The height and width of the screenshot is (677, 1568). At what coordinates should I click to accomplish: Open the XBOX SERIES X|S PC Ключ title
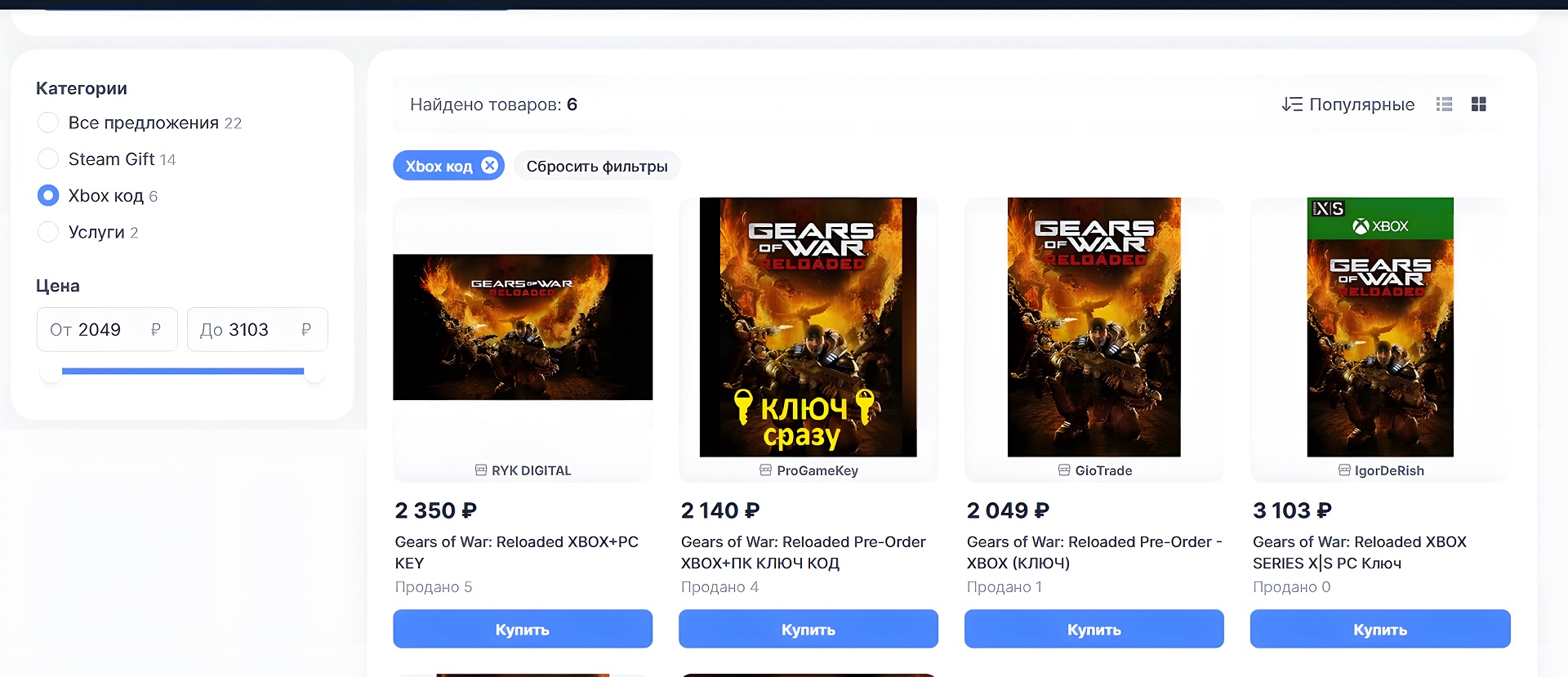1360,553
